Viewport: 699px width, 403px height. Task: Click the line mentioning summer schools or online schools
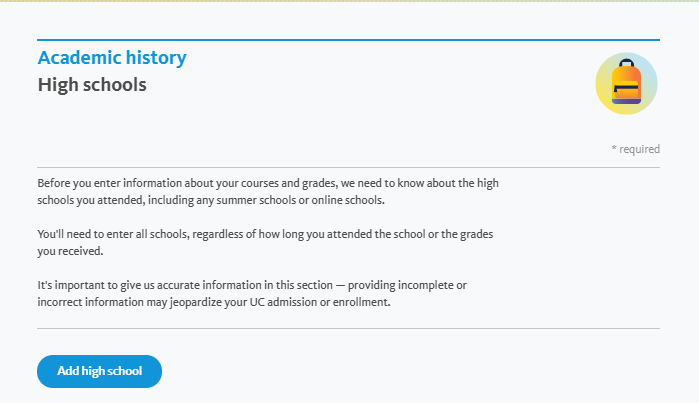[x=211, y=200]
